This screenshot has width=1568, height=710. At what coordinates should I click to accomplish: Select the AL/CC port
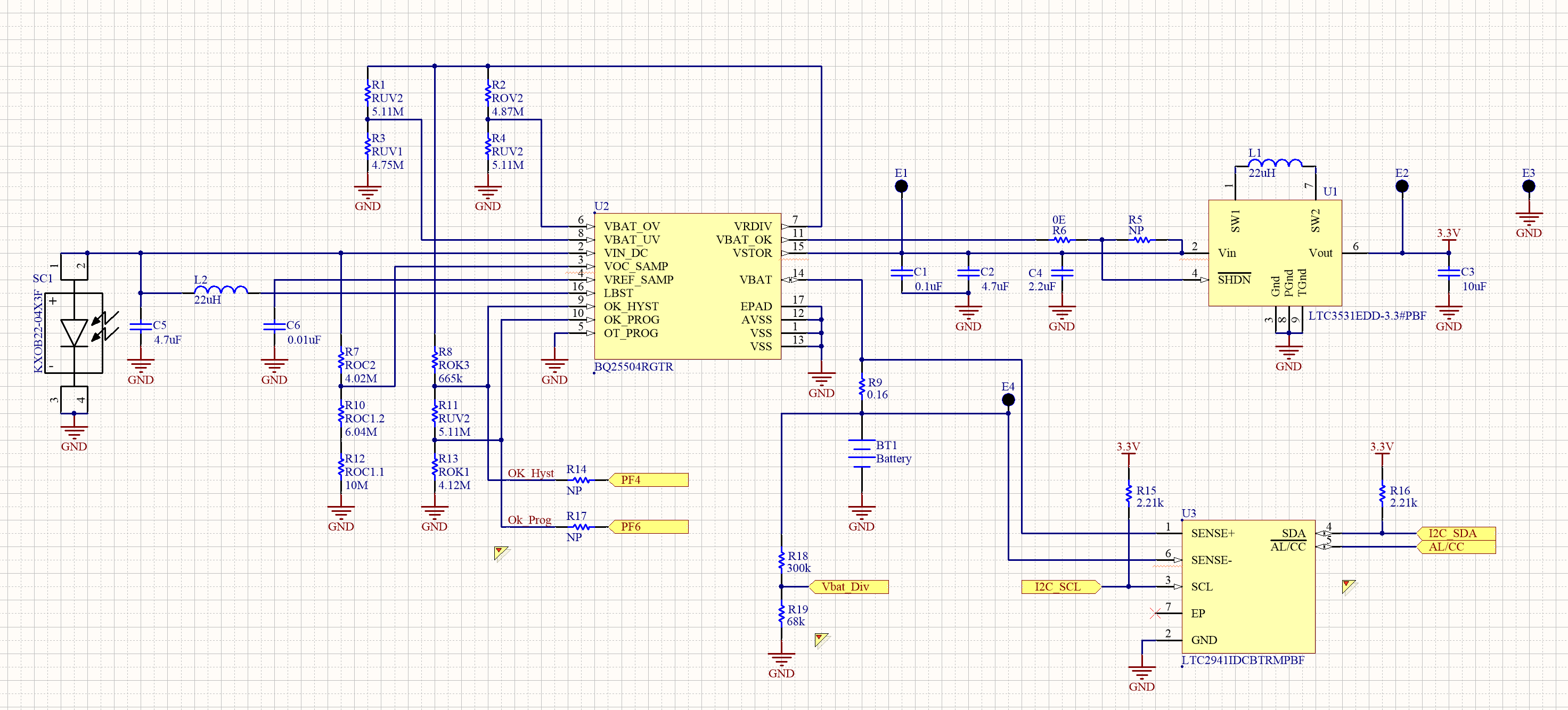(x=1456, y=547)
